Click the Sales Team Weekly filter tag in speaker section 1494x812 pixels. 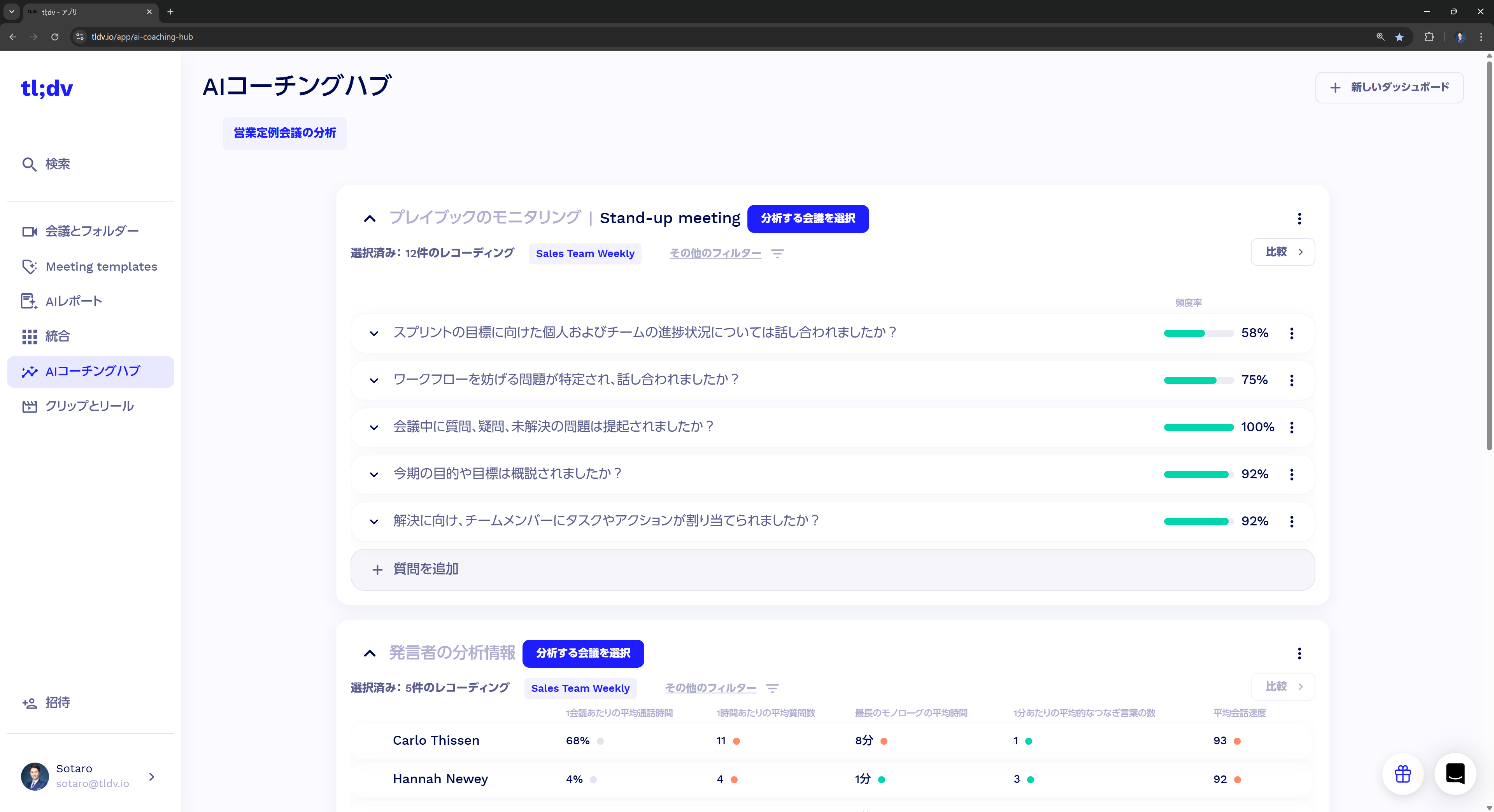coord(580,688)
